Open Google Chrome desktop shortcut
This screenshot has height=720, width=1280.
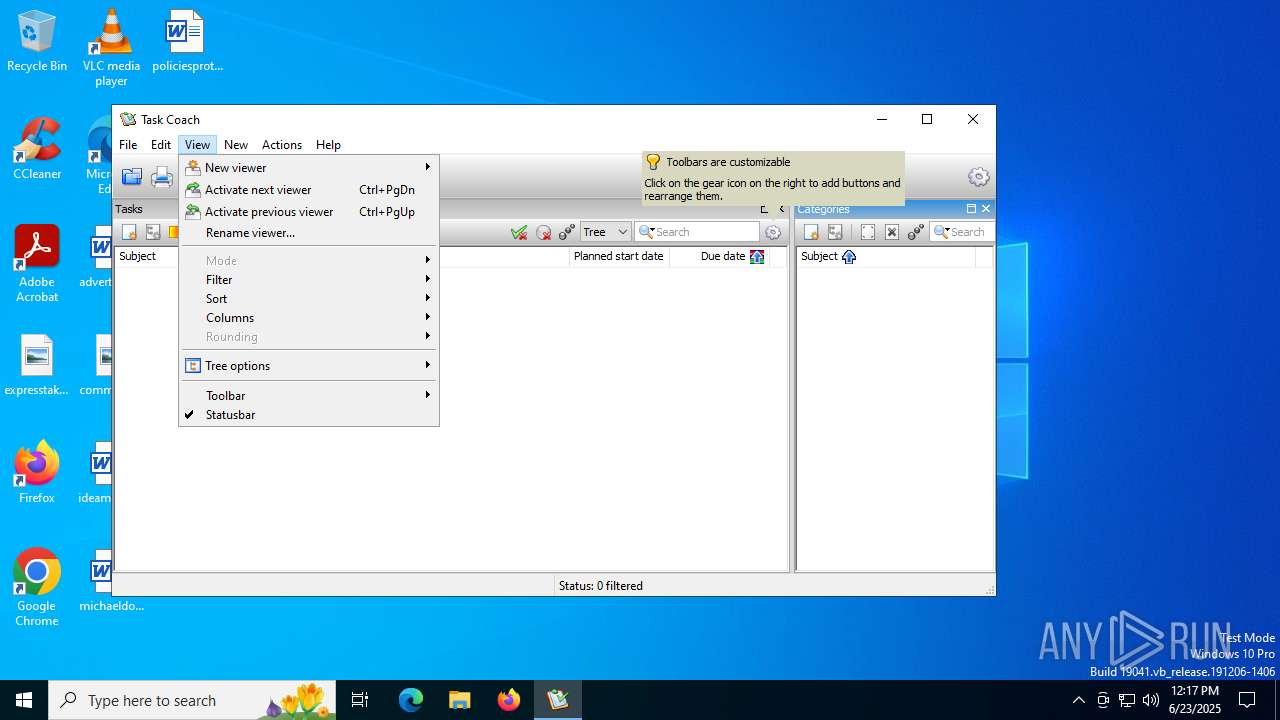coord(37,587)
